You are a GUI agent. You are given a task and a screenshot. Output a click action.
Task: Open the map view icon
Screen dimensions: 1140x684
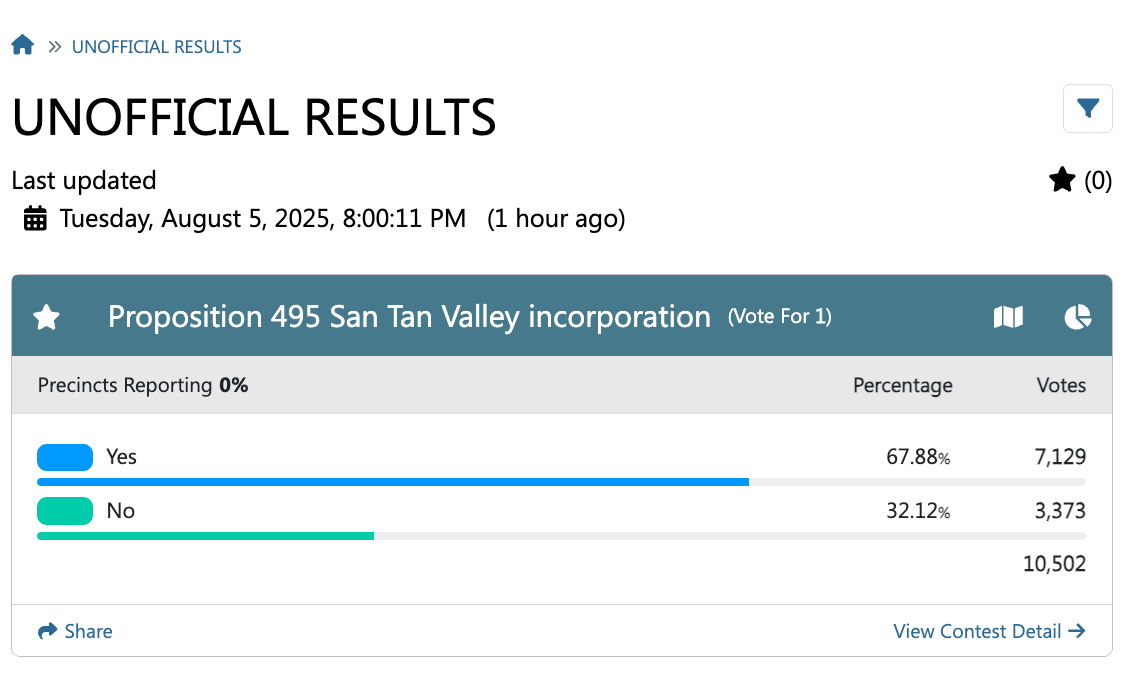1008,318
